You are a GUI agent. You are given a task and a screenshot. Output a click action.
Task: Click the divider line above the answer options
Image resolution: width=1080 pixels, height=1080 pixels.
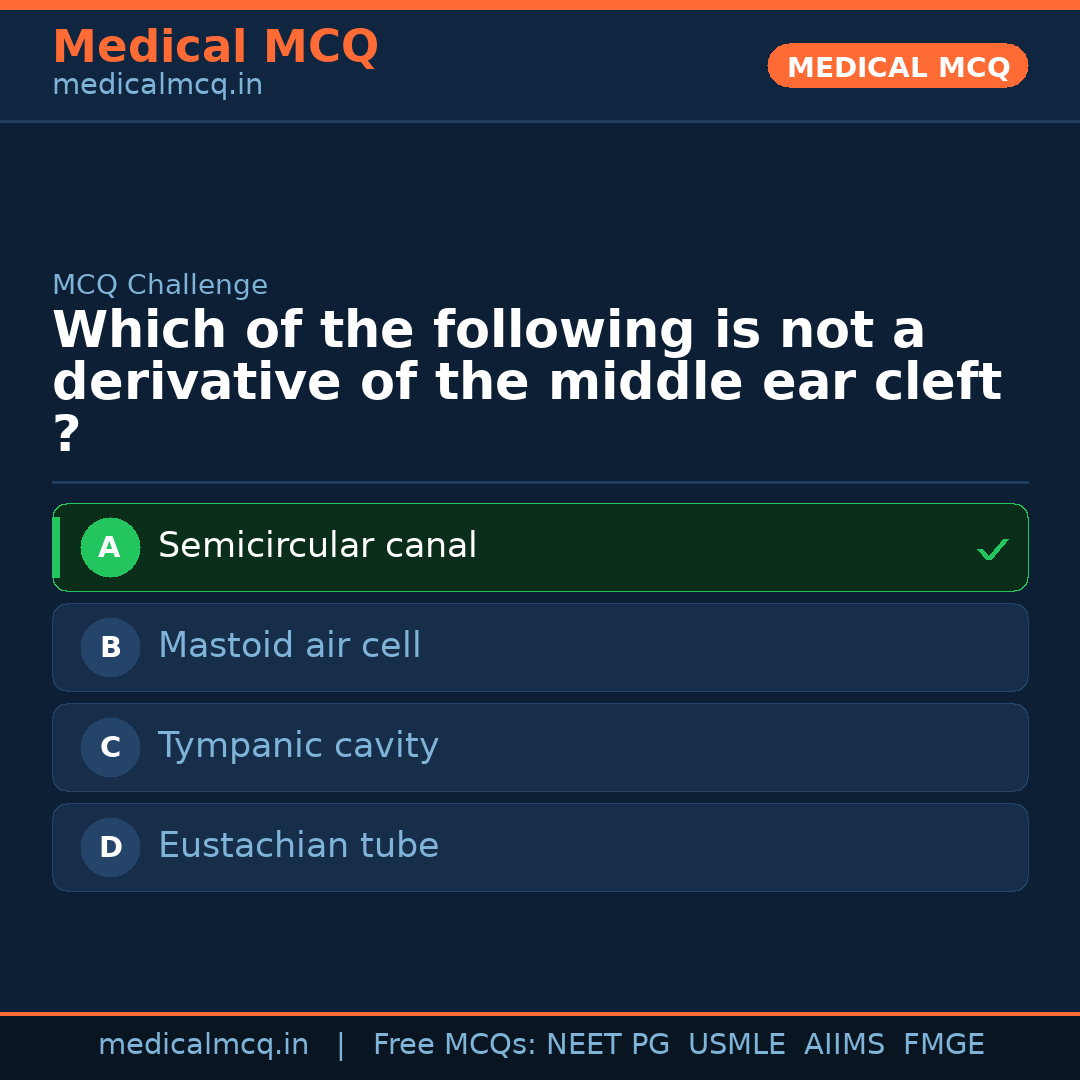(x=540, y=482)
